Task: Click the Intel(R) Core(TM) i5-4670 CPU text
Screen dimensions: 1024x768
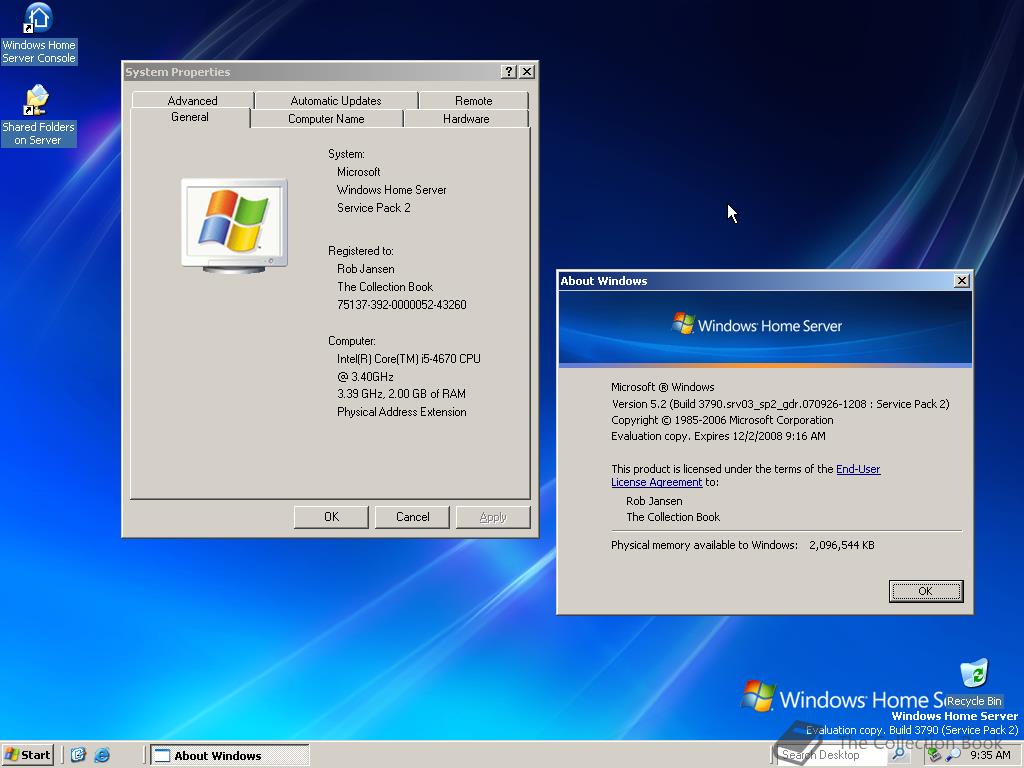Action: pyautogui.click(x=409, y=359)
